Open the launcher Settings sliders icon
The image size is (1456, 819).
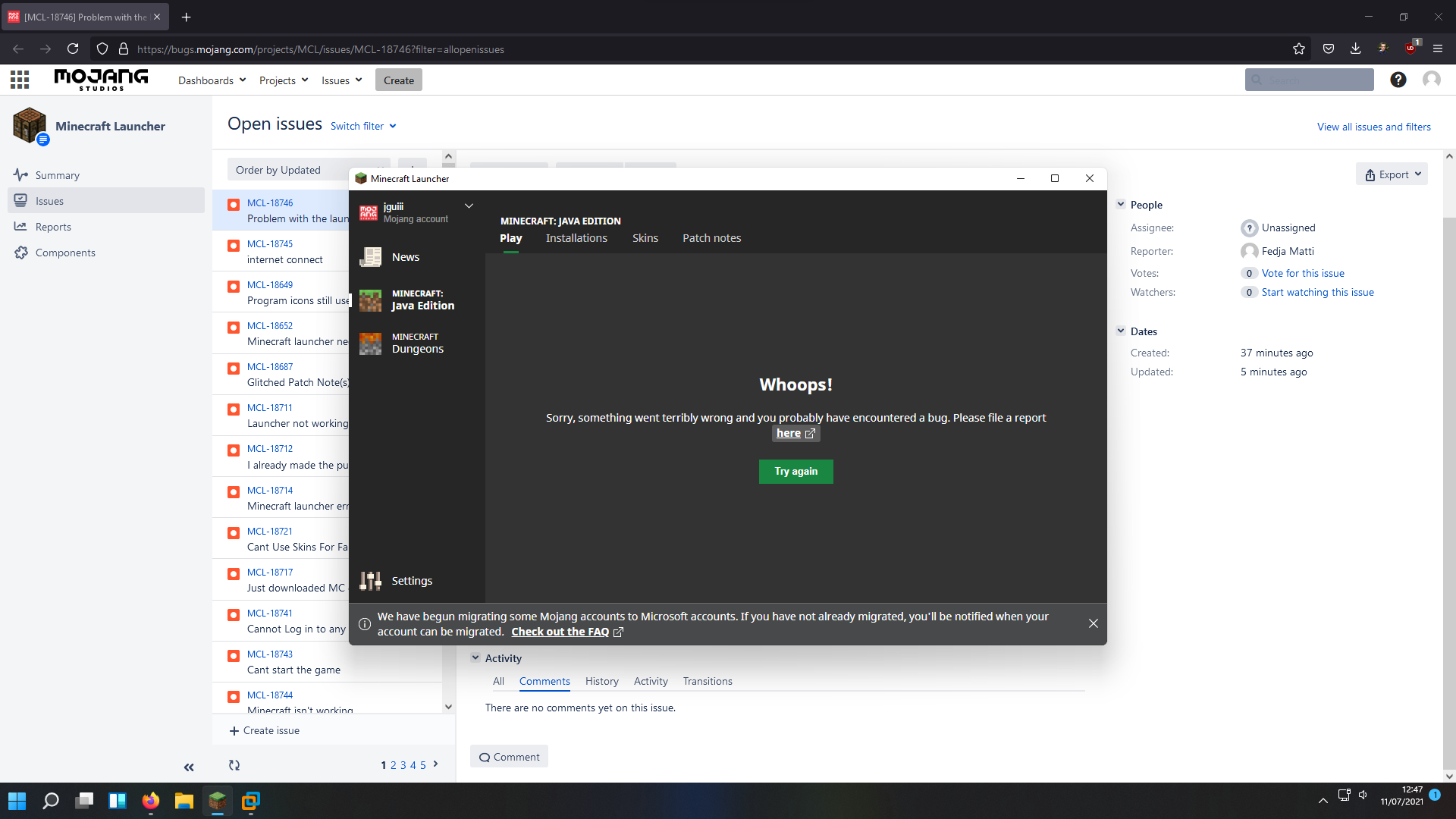click(370, 581)
